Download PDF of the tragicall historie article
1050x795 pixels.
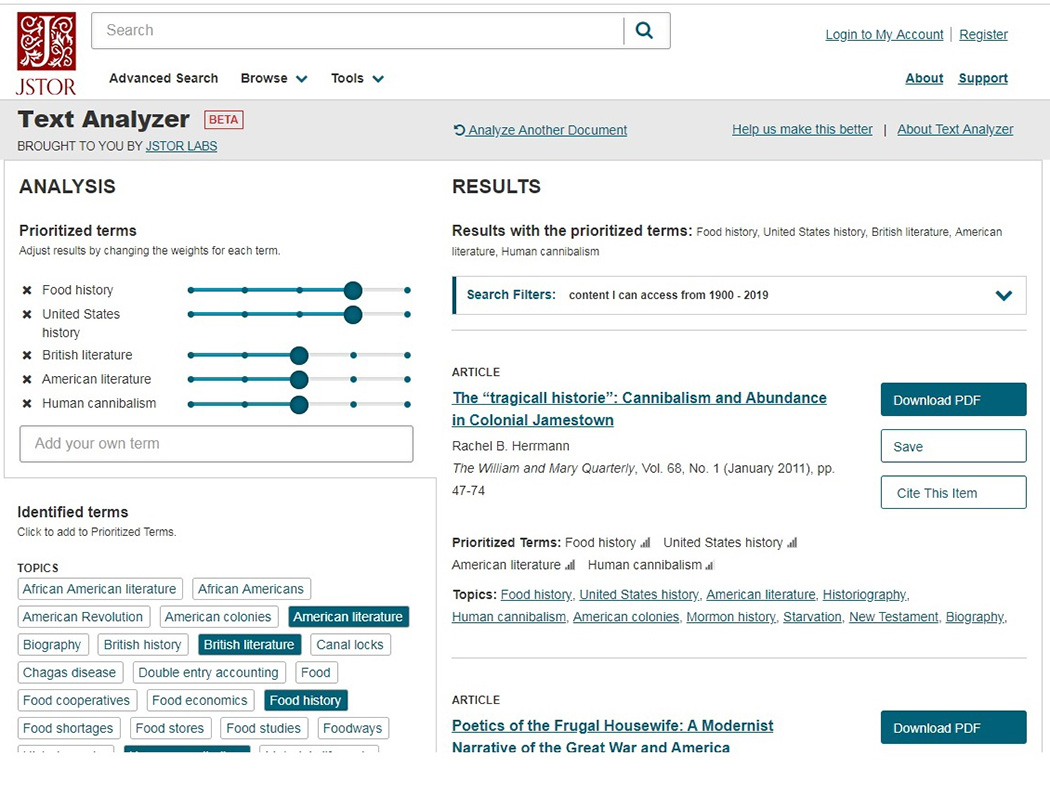[x=953, y=400]
